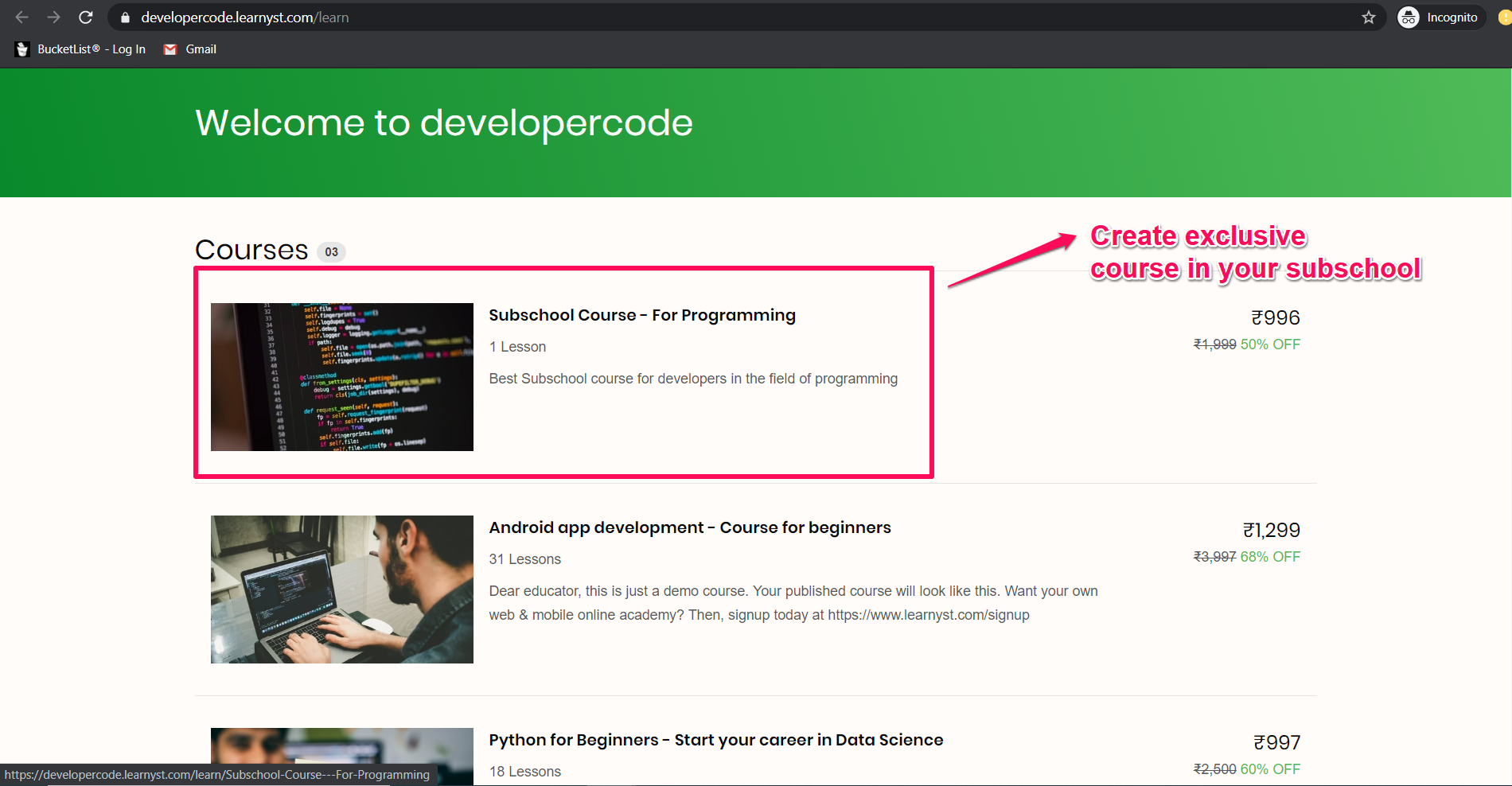Click the code screen course thumbnail
This screenshot has width=1512, height=786.
[x=342, y=377]
